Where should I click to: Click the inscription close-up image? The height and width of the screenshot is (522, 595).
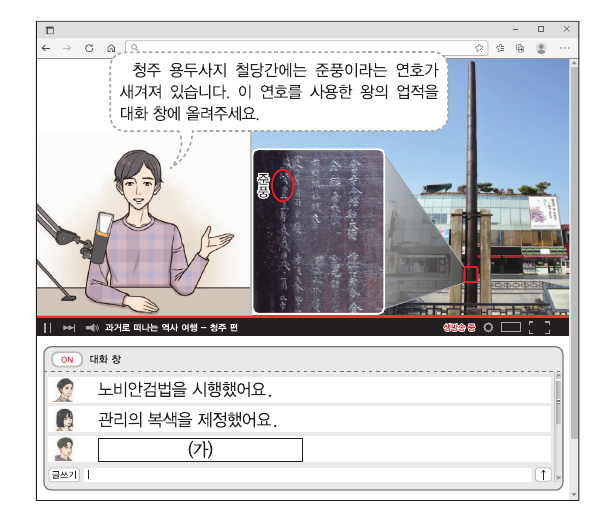click(x=318, y=231)
